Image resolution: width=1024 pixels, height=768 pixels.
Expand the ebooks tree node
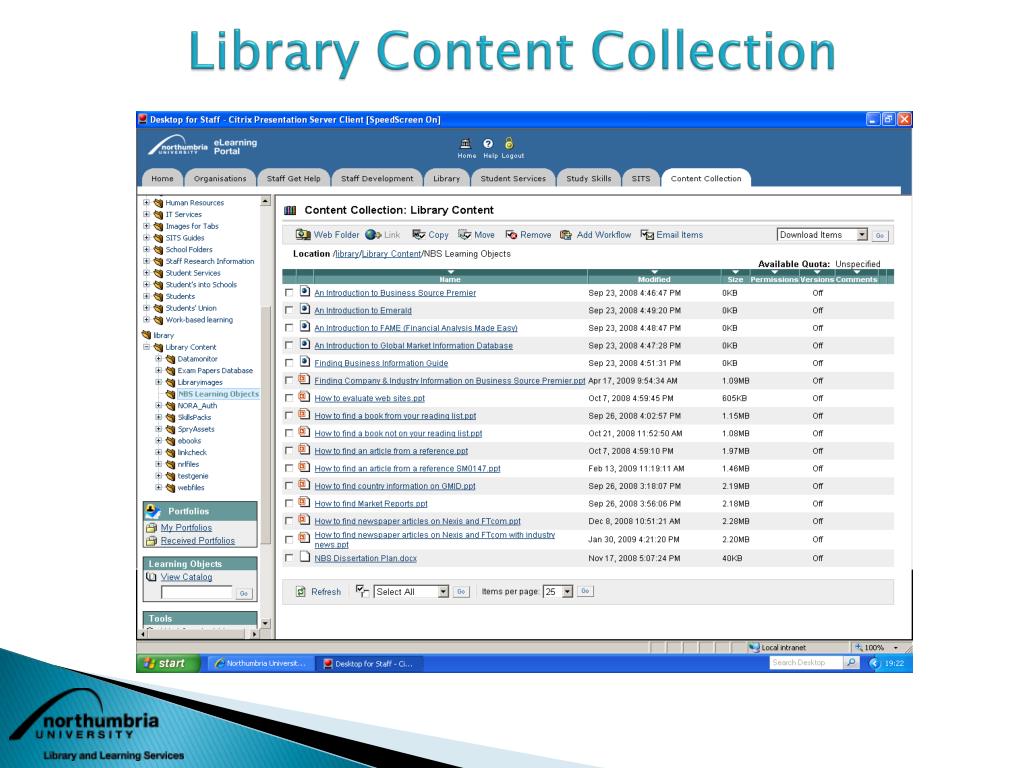point(158,441)
